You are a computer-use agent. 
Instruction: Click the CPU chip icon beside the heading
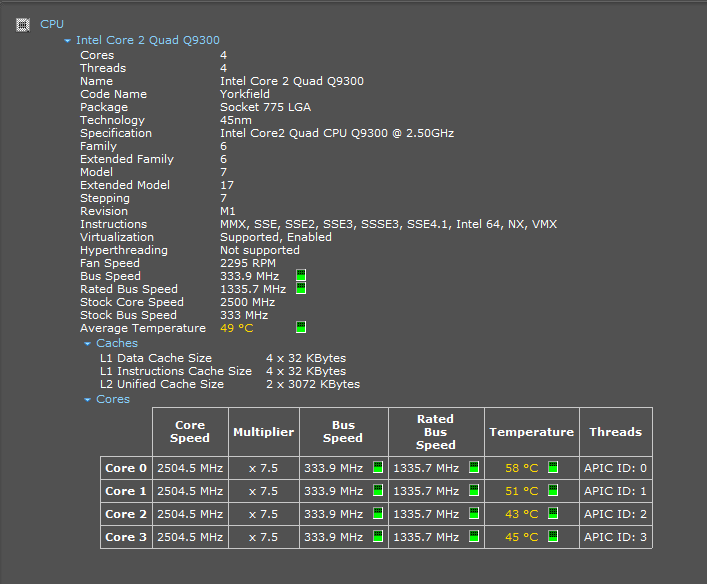pyautogui.click(x=23, y=25)
